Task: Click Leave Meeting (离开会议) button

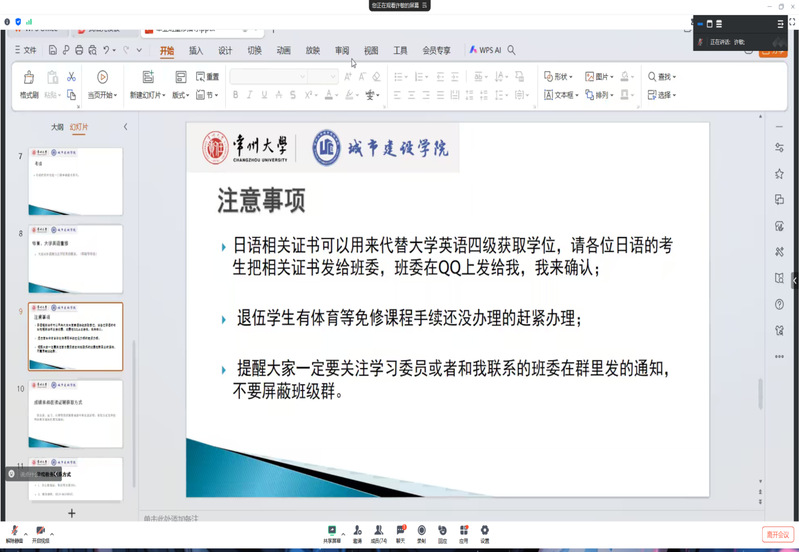Action: (x=777, y=534)
